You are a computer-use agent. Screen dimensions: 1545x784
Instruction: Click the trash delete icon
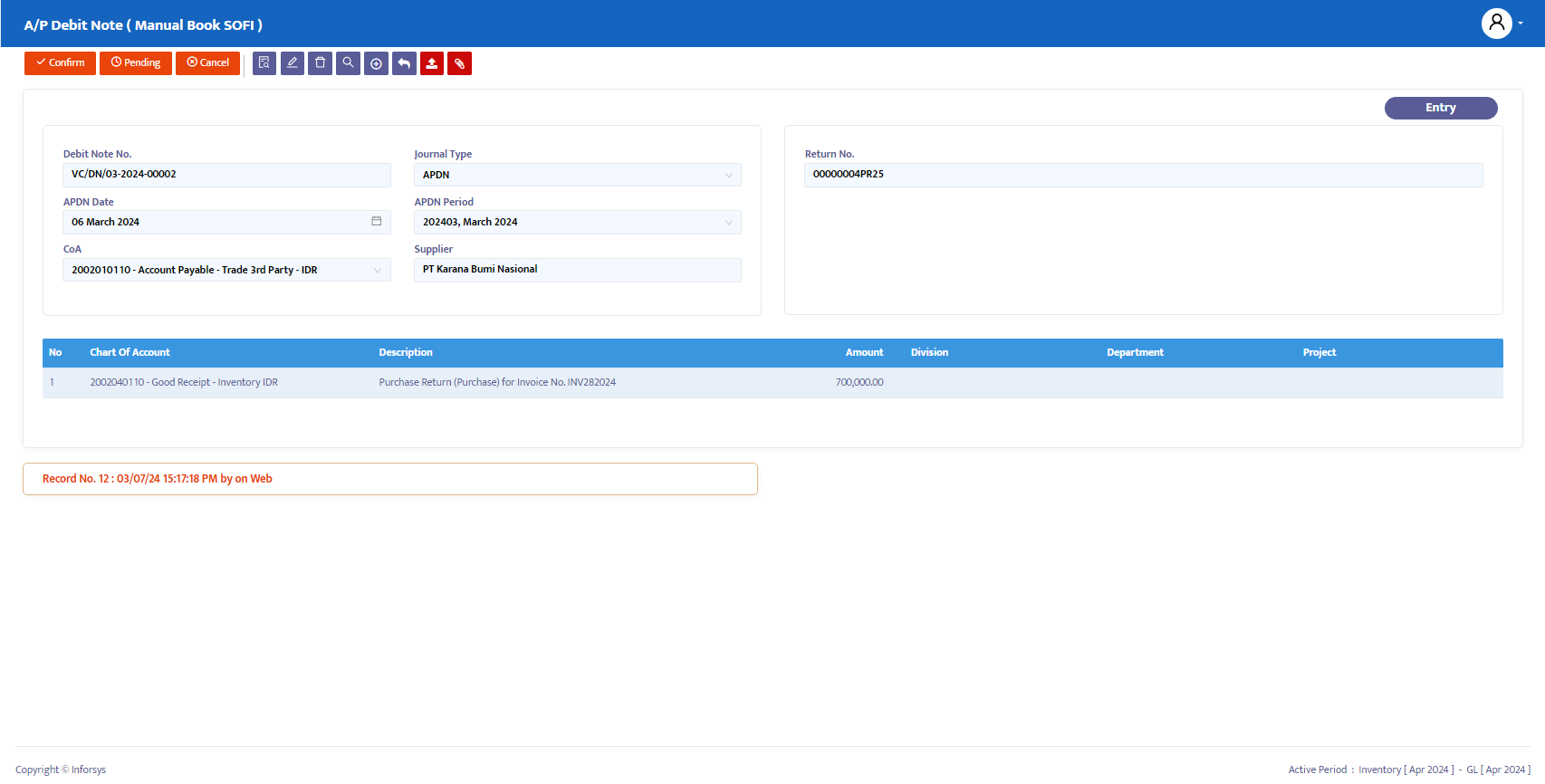point(321,63)
